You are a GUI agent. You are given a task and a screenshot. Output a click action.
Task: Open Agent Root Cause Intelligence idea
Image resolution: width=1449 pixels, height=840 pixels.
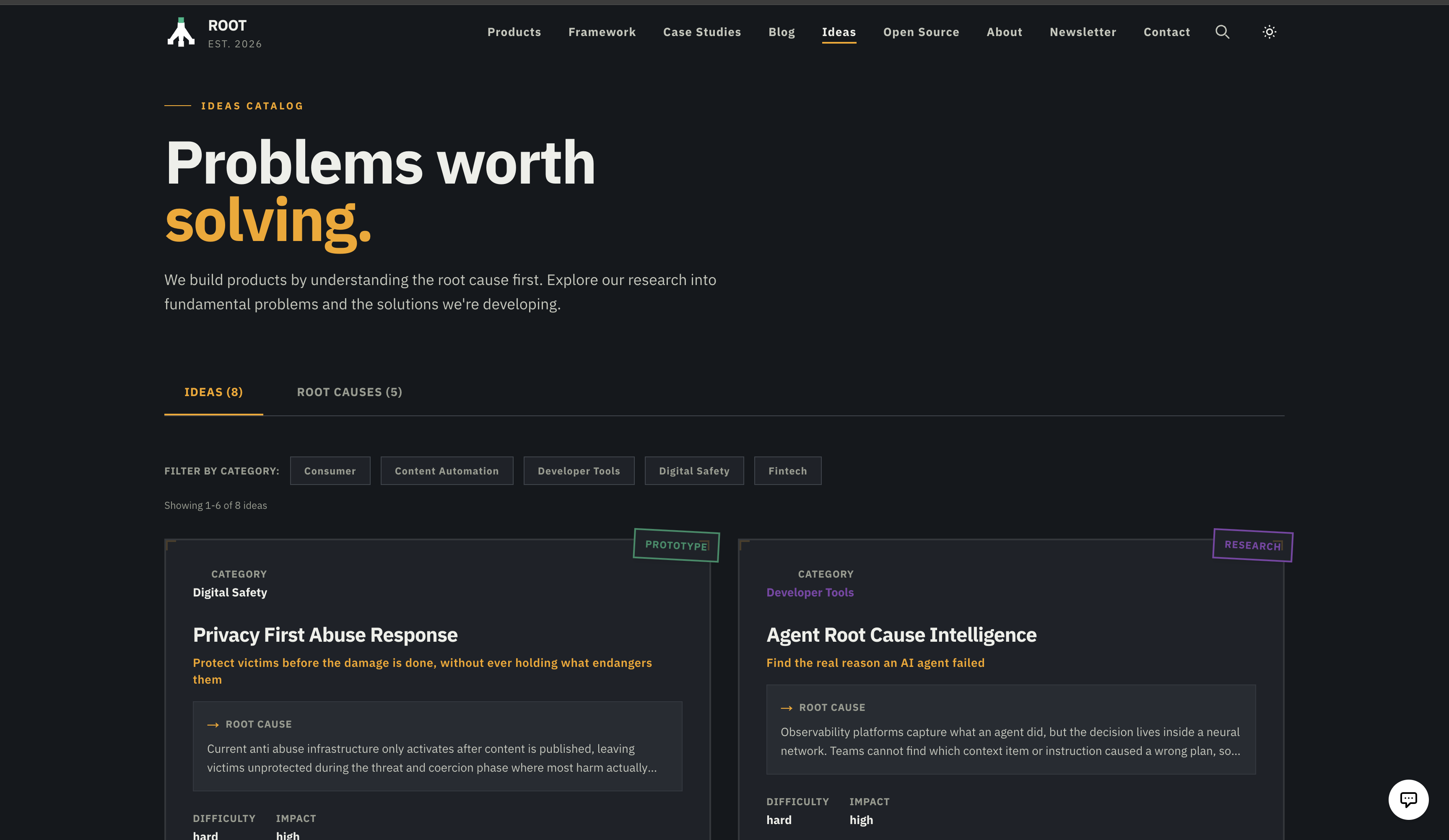(901, 635)
